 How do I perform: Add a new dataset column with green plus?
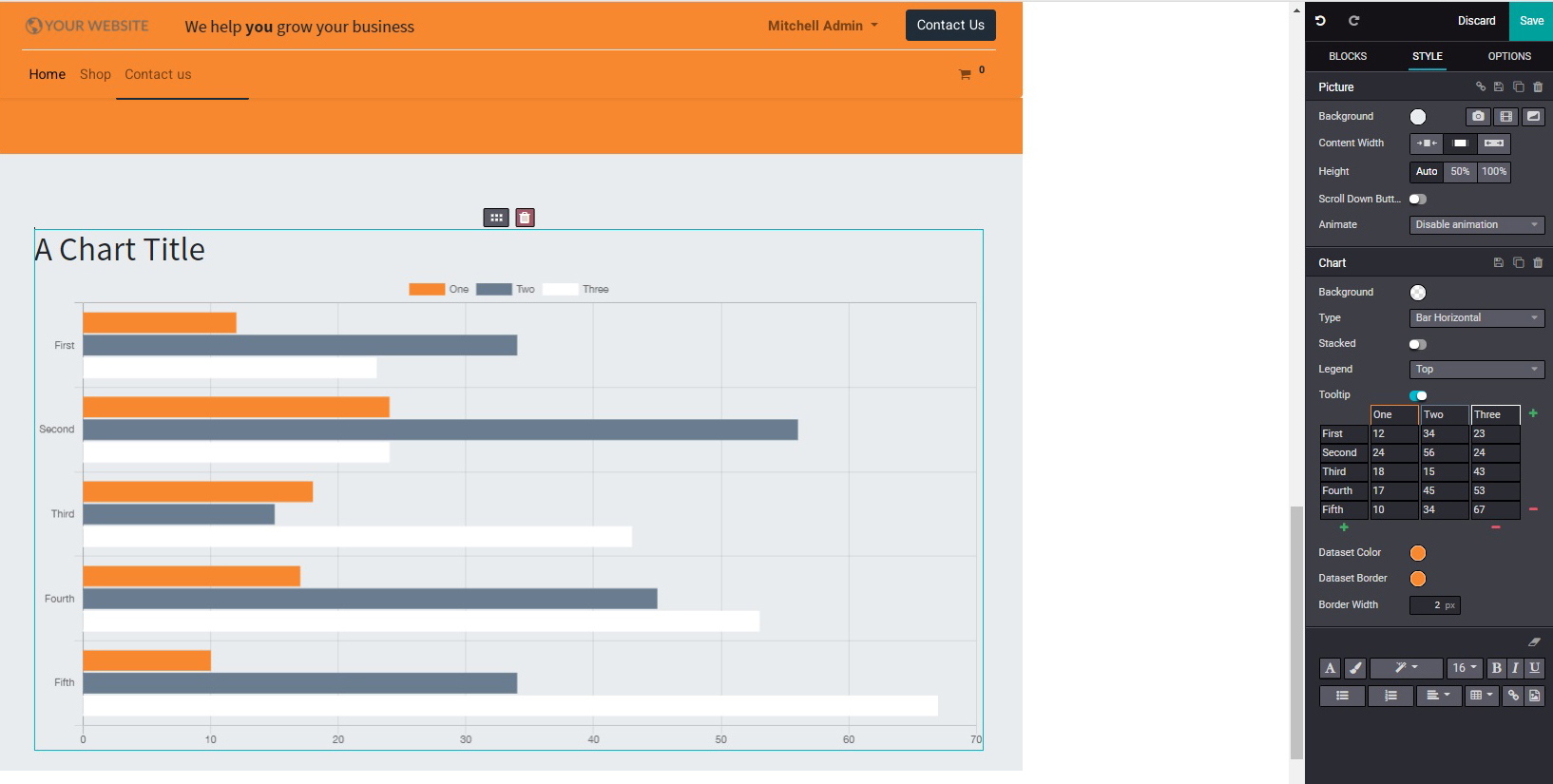click(x=1533, y=413)
